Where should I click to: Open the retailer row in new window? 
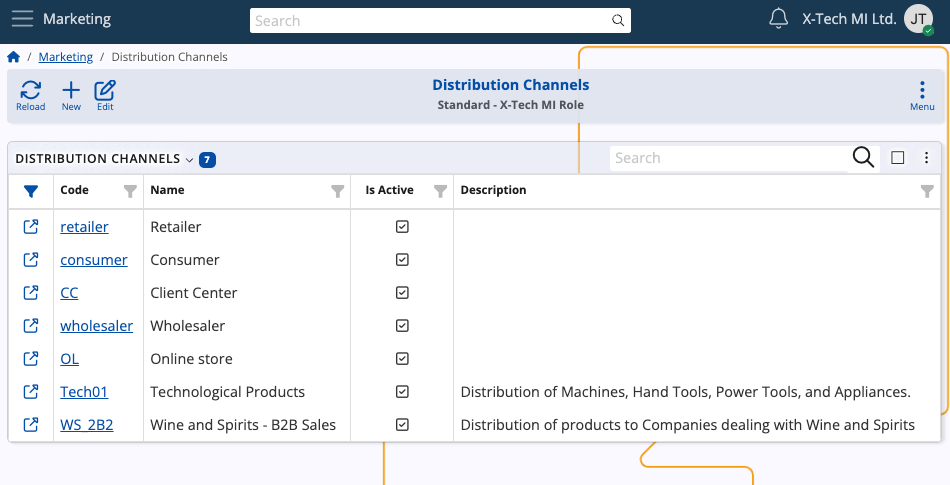tap(30, 227)
